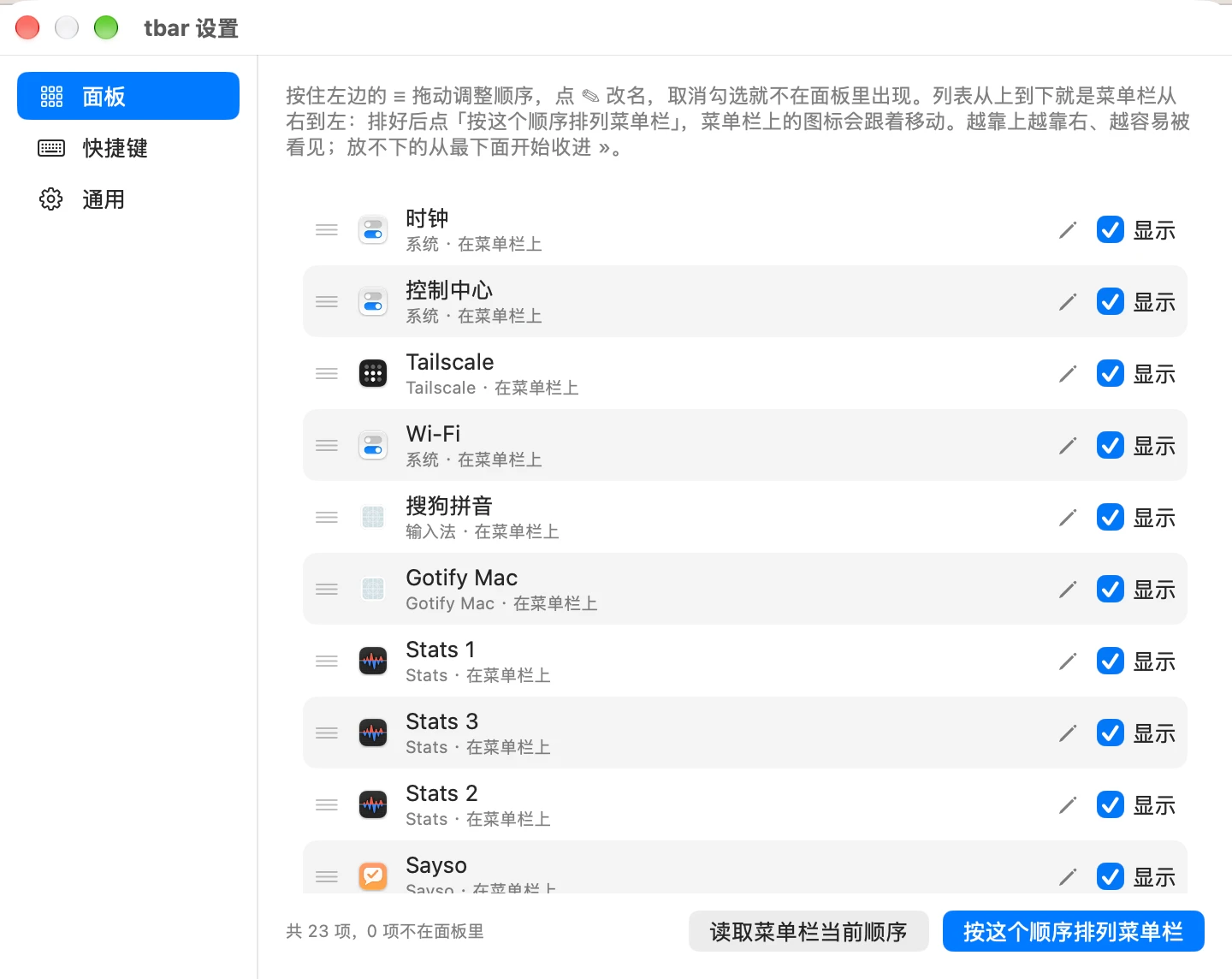
Task: Click the Stats 1 app icon
Action: click(373, 662)
